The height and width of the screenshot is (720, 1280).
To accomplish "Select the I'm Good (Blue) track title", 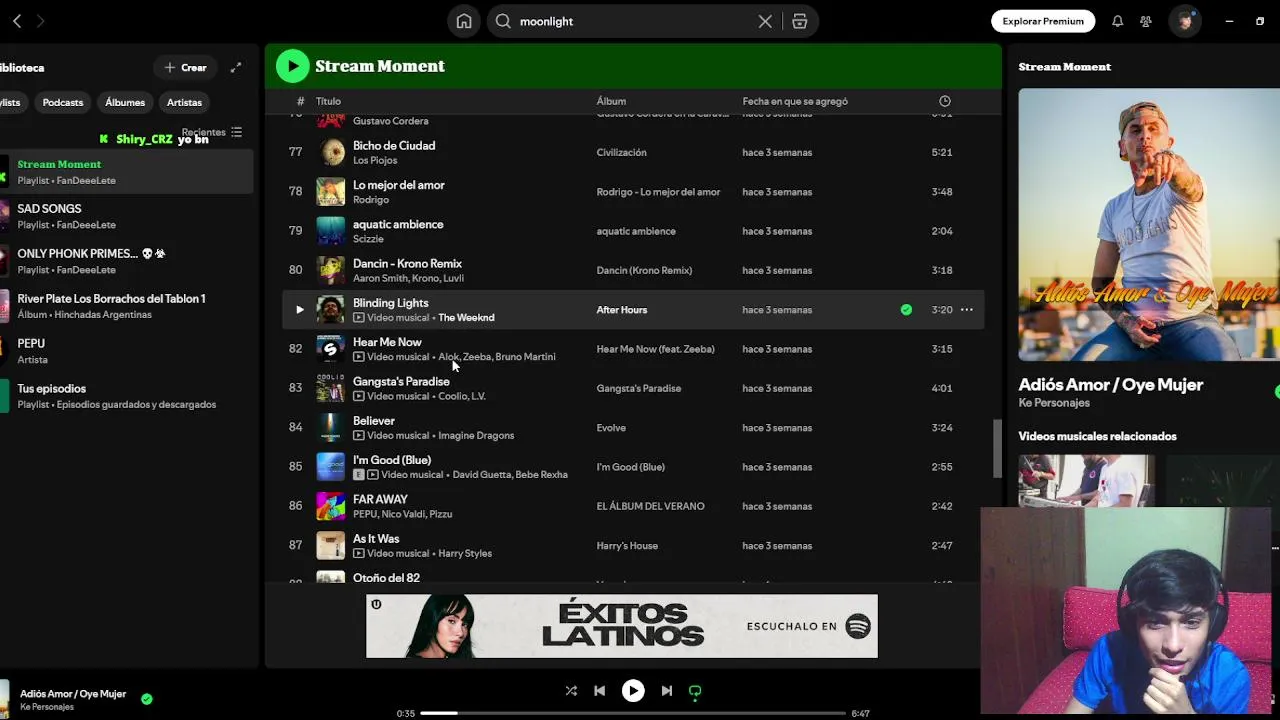I will [392, 460].
